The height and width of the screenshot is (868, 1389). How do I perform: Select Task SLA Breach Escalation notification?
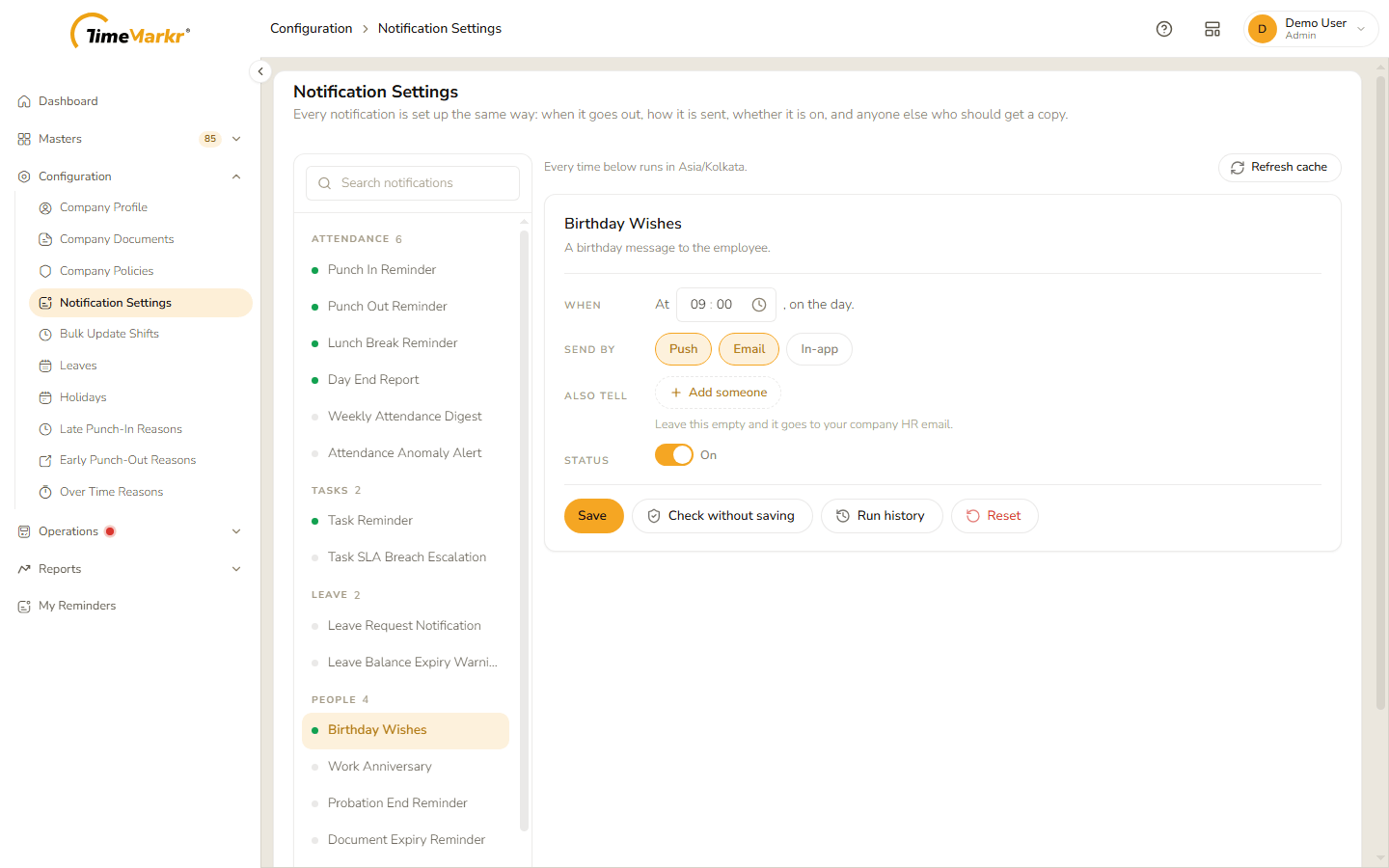coord(405,557)
